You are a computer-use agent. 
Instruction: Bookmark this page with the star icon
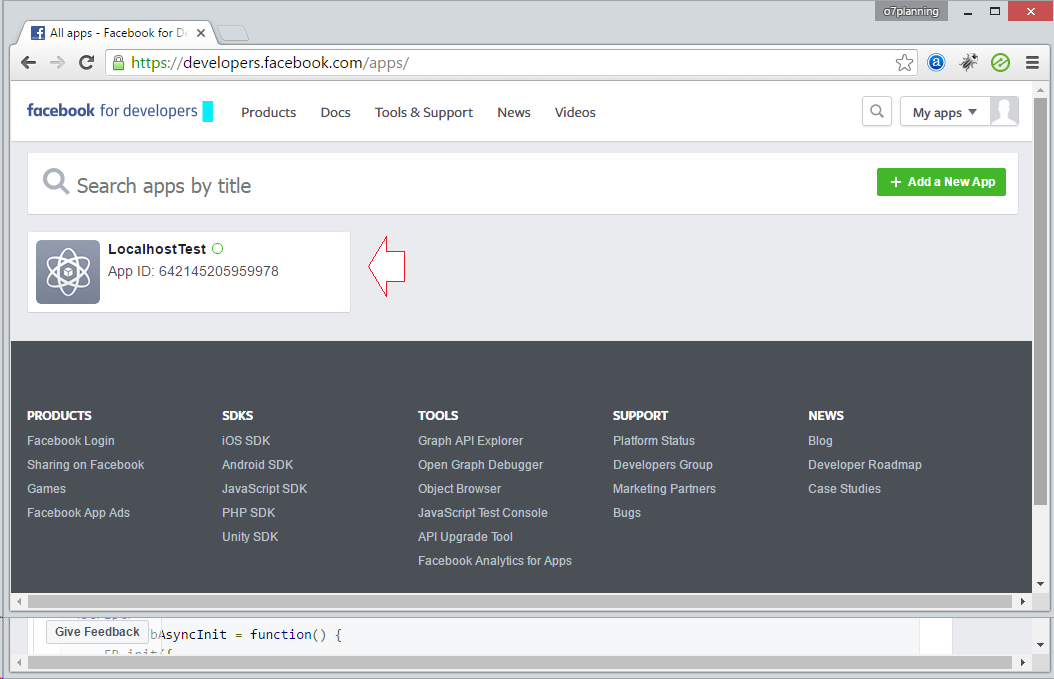coord(904,63)
